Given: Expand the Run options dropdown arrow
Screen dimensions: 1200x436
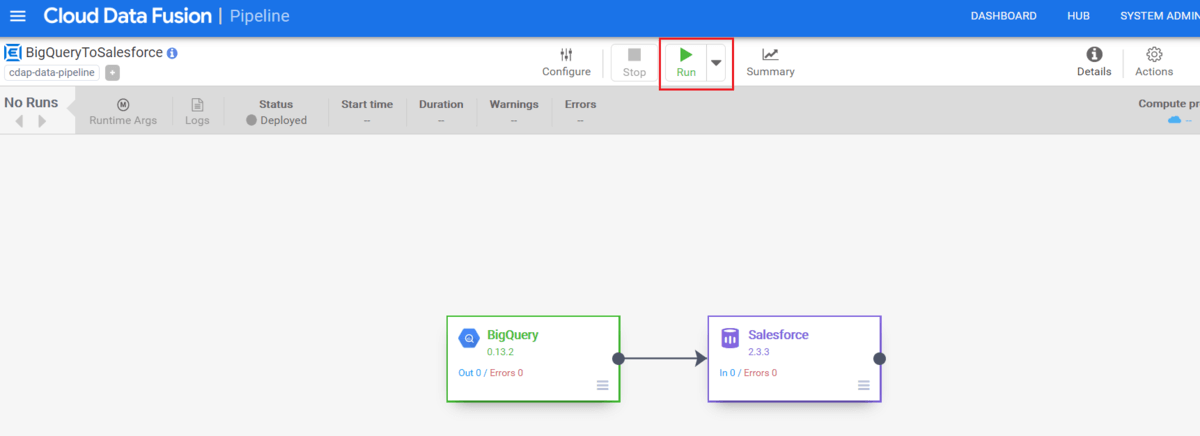Looking at the screenshot, I should coord(716,62).
